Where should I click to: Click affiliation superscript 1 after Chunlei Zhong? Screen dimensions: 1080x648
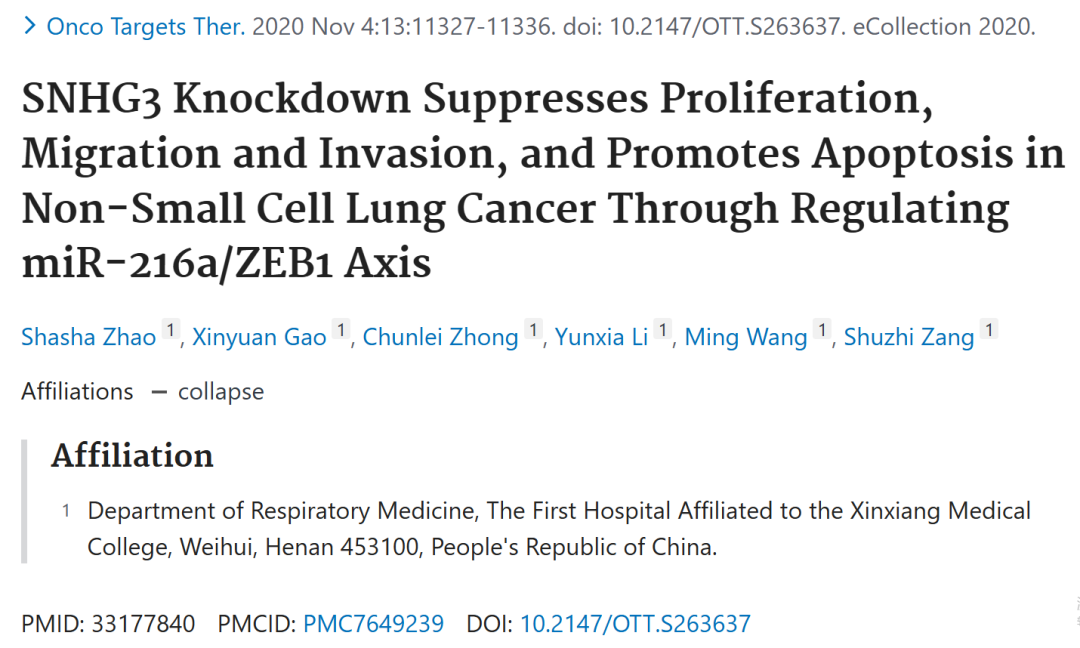pos(532,330)
